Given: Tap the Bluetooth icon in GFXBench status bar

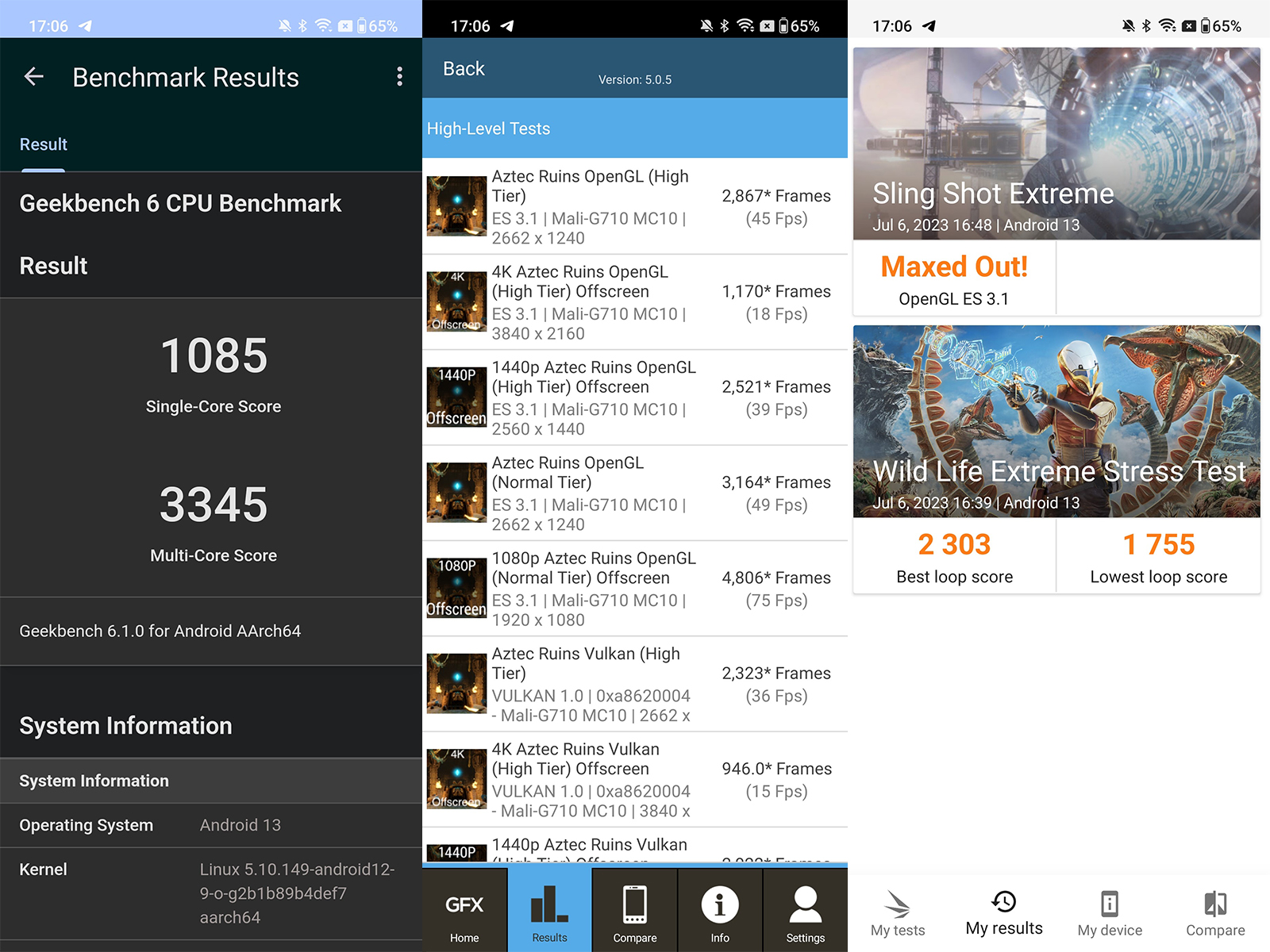Looking at the screenshot, I should point(724,25).
